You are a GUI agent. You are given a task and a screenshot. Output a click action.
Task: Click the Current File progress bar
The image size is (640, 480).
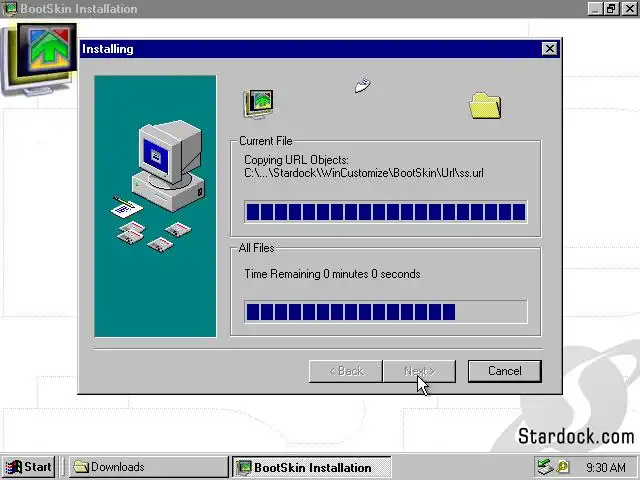point(386,212)
